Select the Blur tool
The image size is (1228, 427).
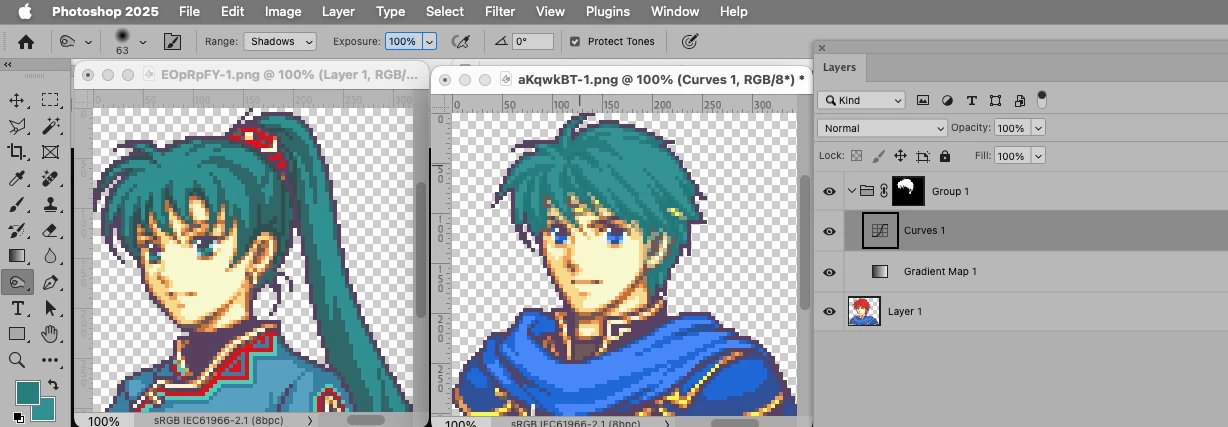(50, 256)
